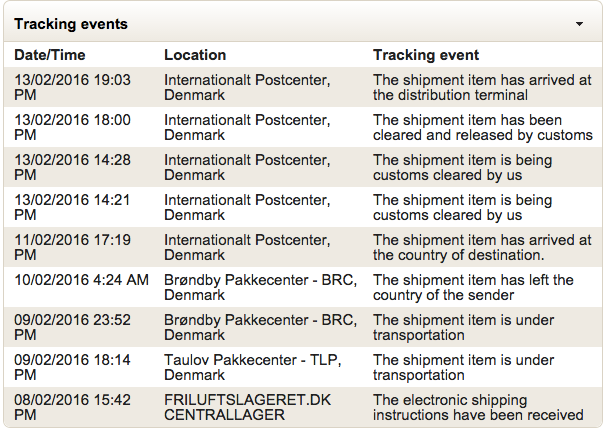Click 'arrived at the distribution terminal' event

click(x=482, y=87)
